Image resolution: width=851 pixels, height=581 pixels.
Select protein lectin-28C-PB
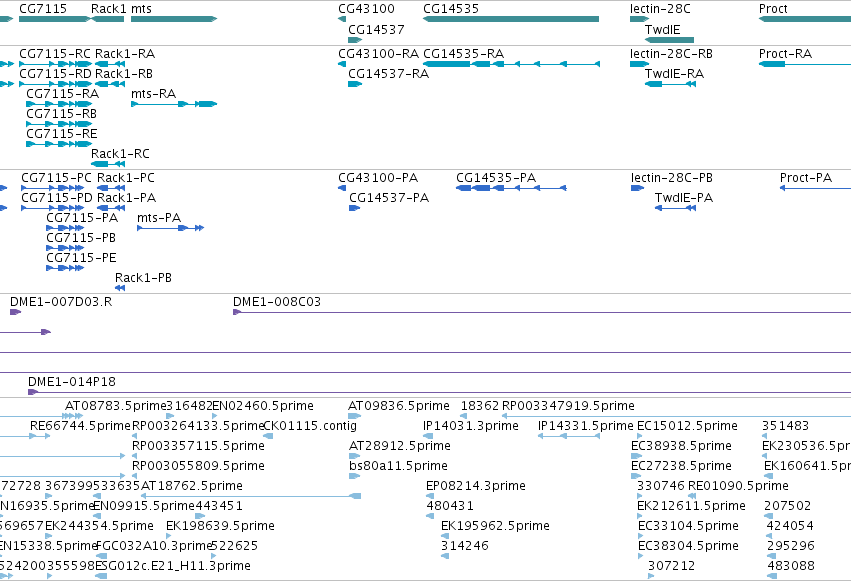point(672,178)
